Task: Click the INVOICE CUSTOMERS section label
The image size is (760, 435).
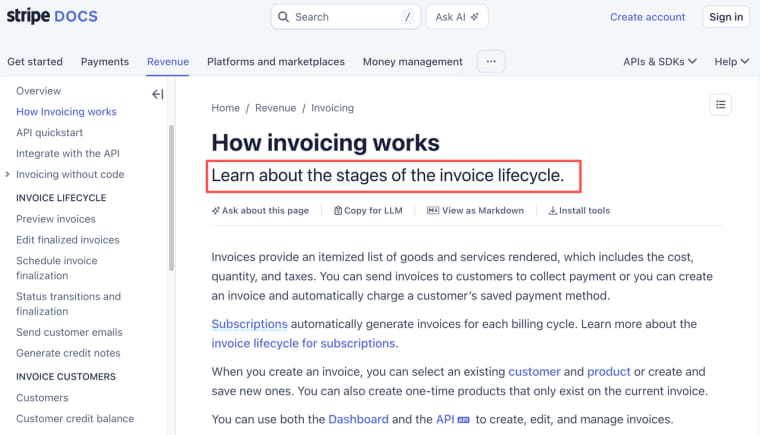Action: 66,377
